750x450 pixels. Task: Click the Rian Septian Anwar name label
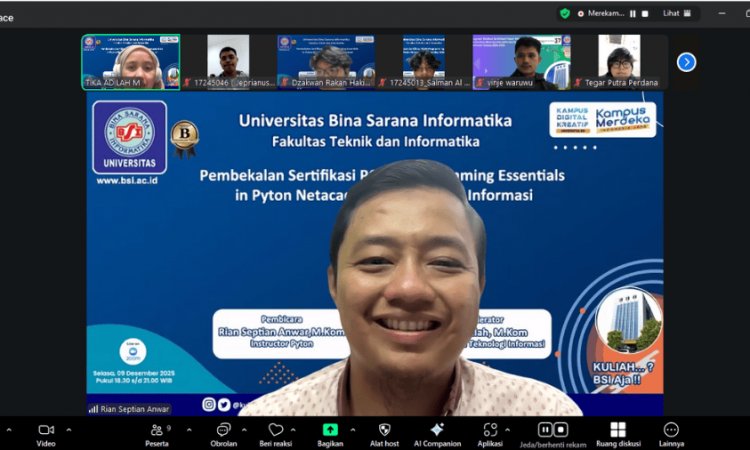point(134,409)
